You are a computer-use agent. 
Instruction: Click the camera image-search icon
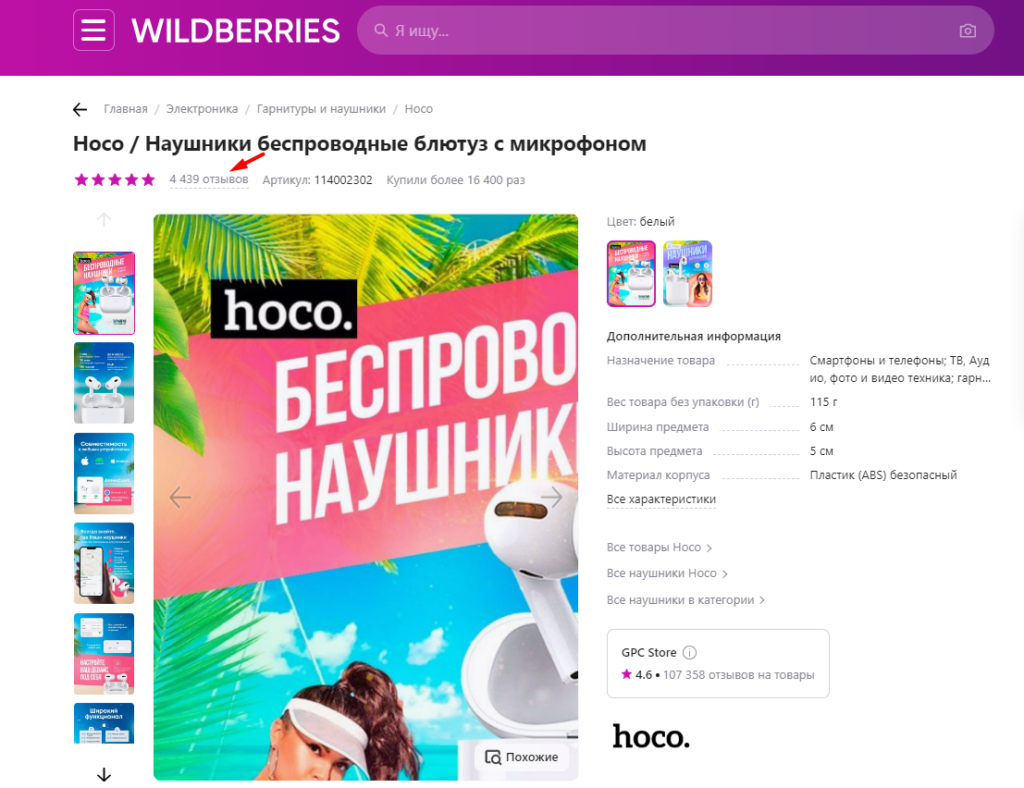(x=967, y=31)
